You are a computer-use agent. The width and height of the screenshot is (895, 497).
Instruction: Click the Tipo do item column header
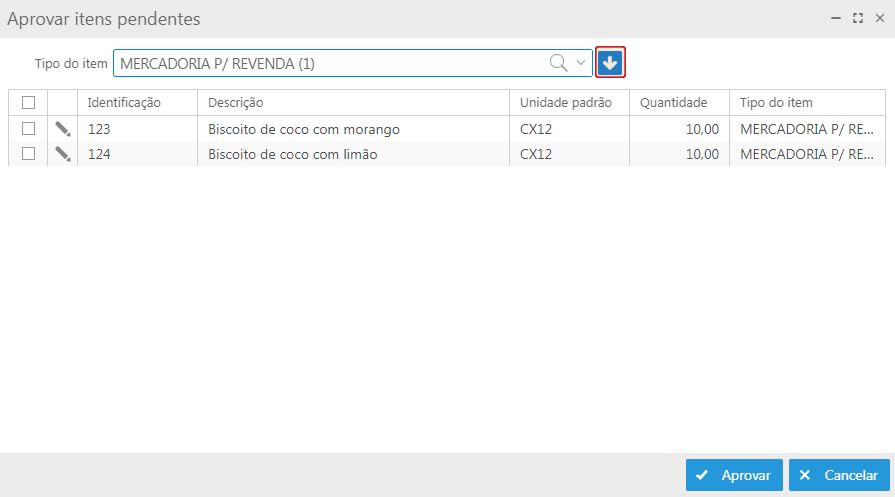[776, 102]
